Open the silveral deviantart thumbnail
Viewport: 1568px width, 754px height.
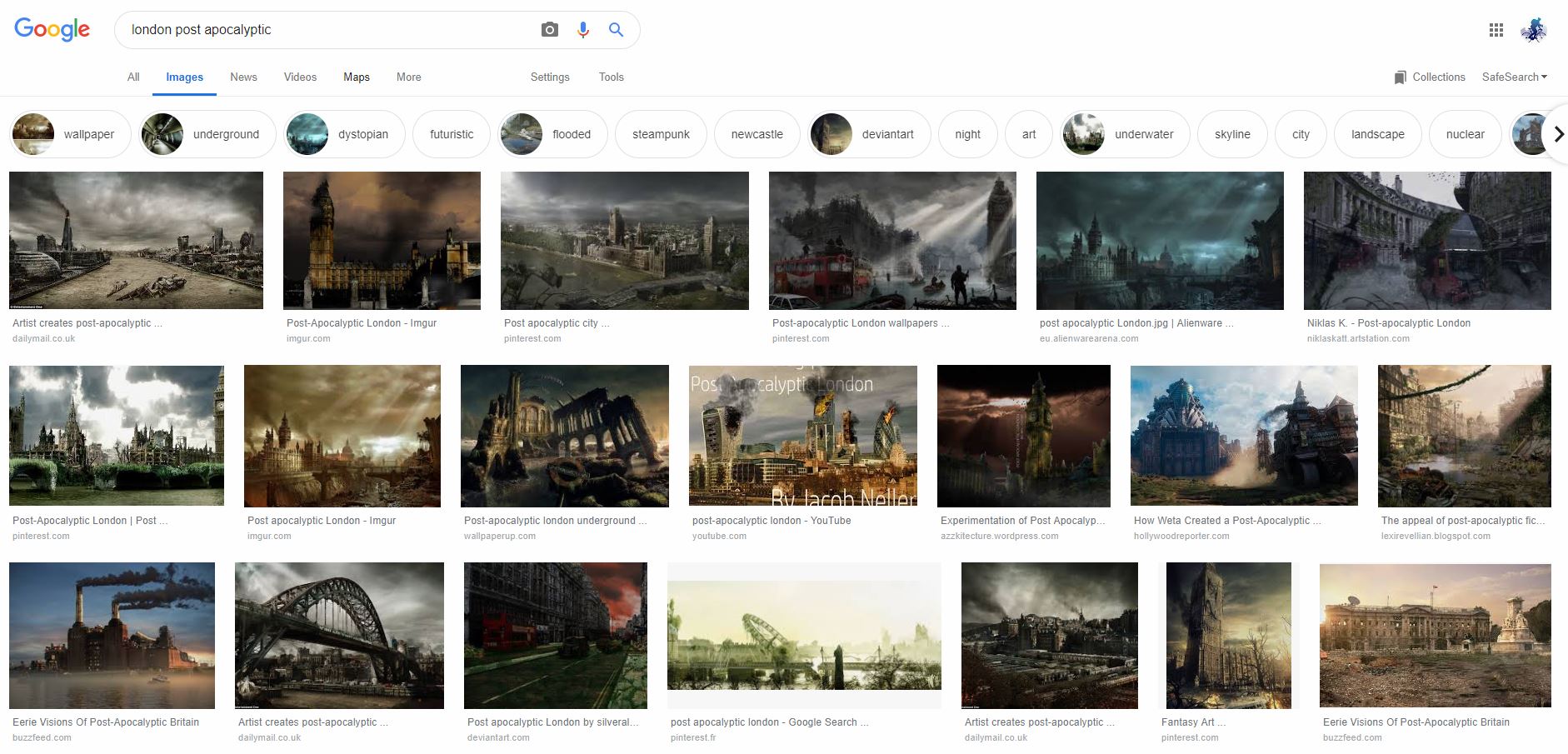(x=556, y=636)
